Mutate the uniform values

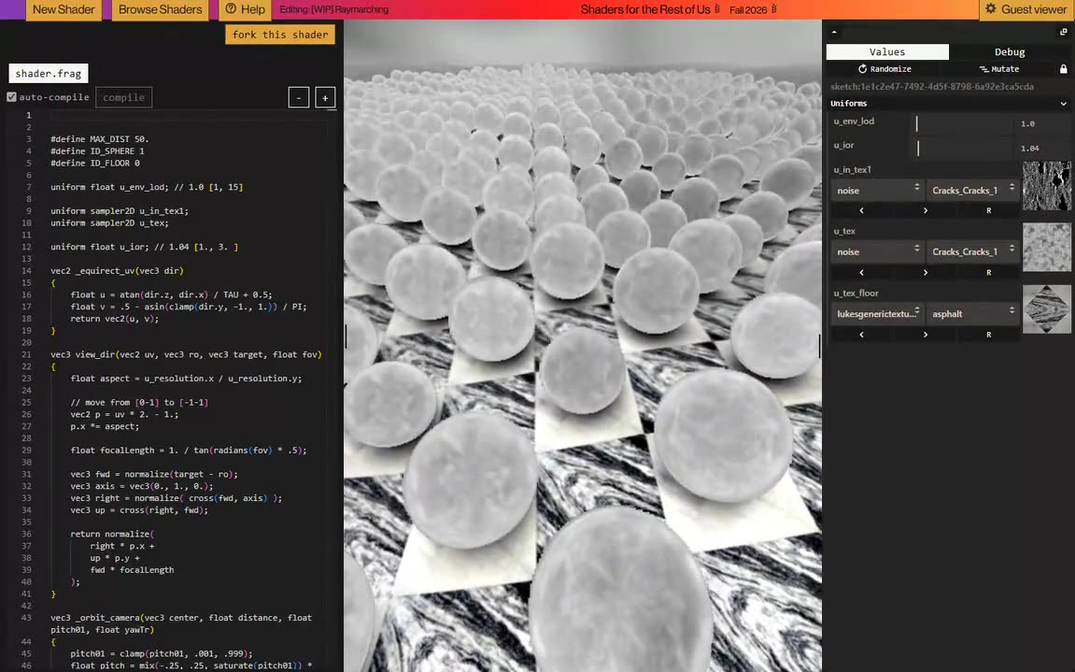click(999, 69)
